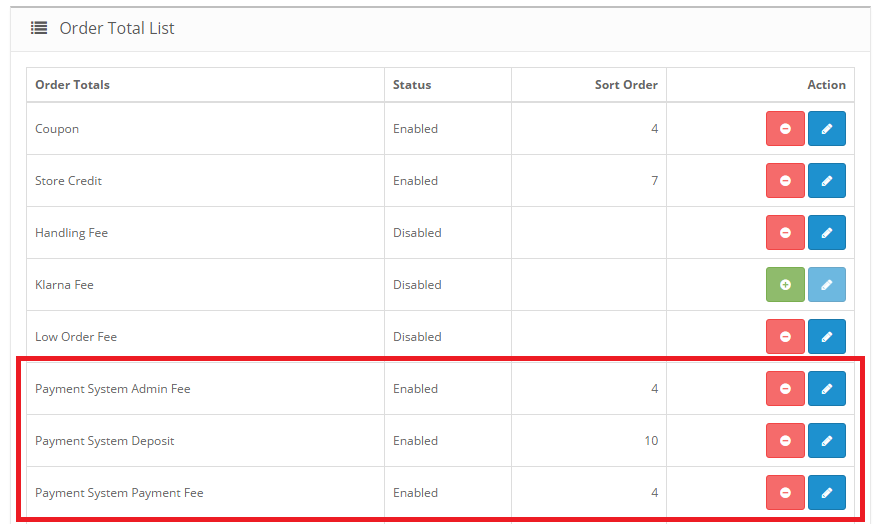Screen dimensions: 874x524
Task: Click the Order Total List icon
Action: 39,28
